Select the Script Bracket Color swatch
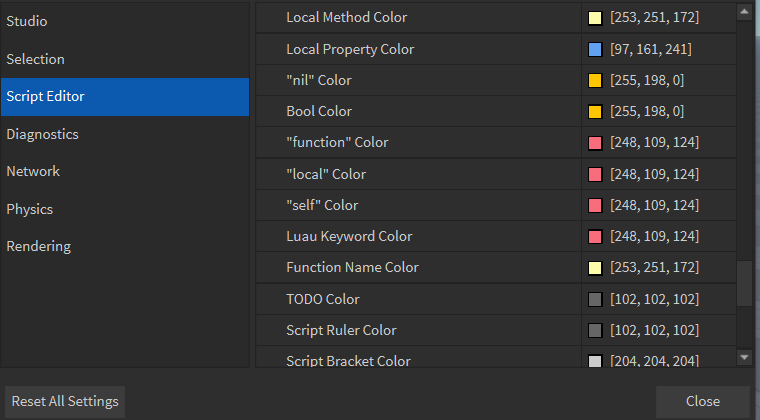Image resolution: width=760 pixels, height=420 pixels. click(x=595, y=361)
